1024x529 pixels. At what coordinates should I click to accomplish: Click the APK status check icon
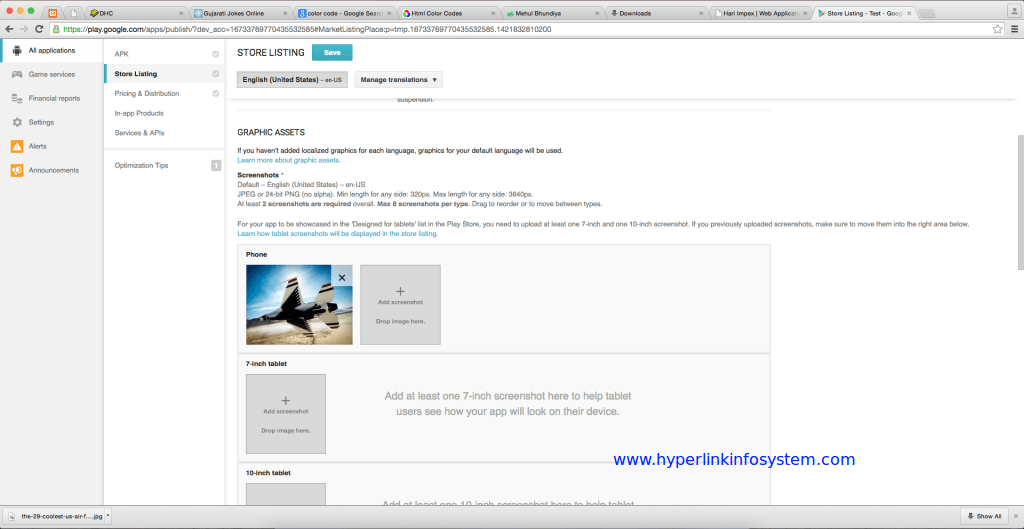coord(216,54)
